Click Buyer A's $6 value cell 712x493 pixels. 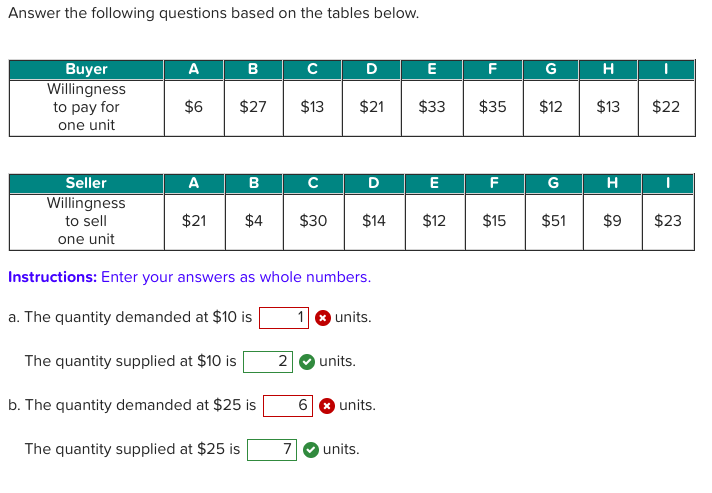[x=194, y=108]
